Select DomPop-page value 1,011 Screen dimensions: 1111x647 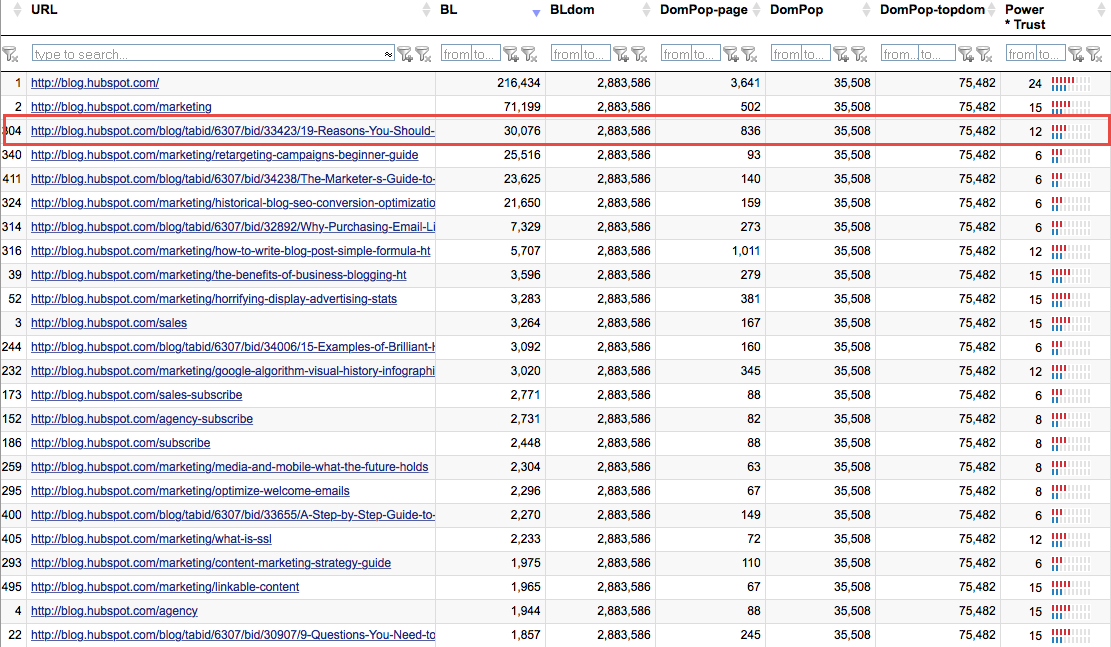(745, 252)
